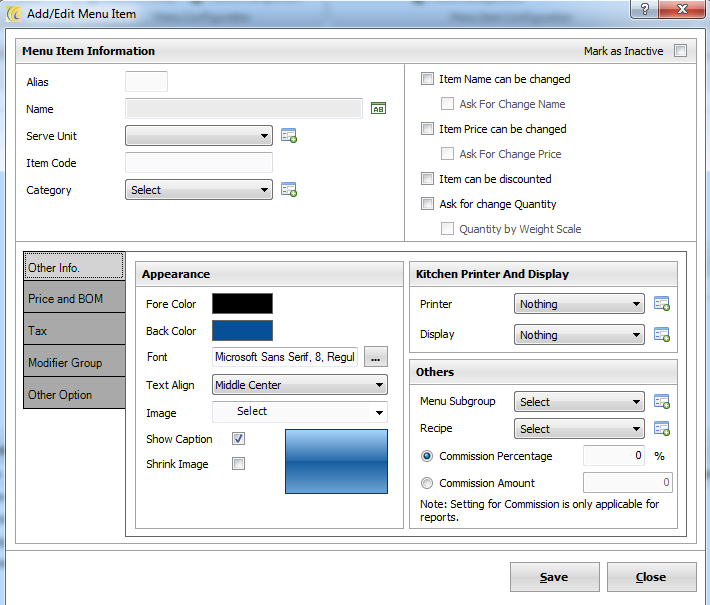This screenshot has width=710, height=605.
Task: Click the AB icon beside Name field
Action: click(x=378, y=109)
